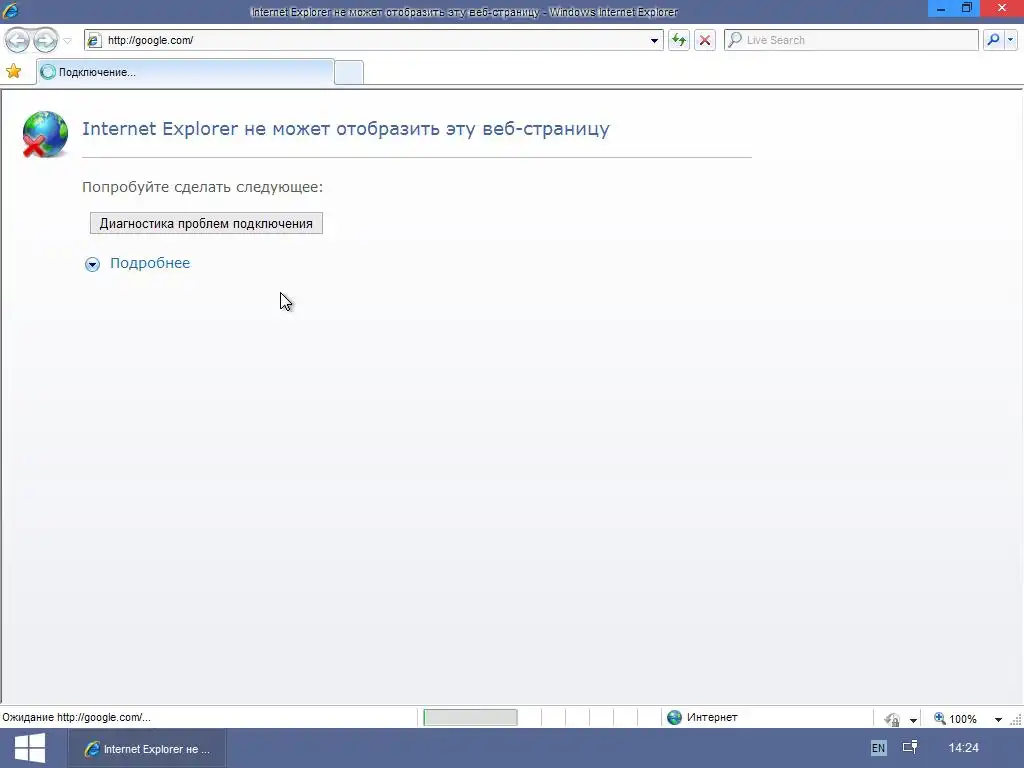Open the network tray icon
1024x768 pixels.
(910, 747)
